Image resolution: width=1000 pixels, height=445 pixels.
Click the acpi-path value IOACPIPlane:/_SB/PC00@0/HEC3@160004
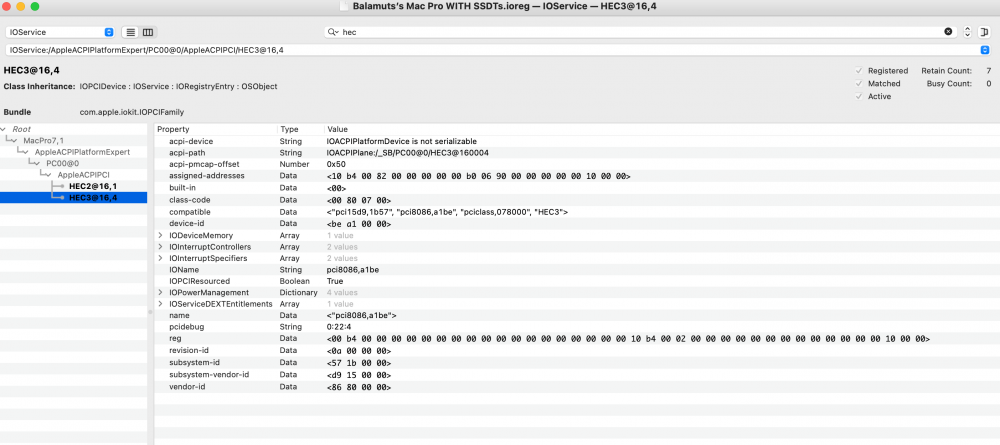[408, 152]
